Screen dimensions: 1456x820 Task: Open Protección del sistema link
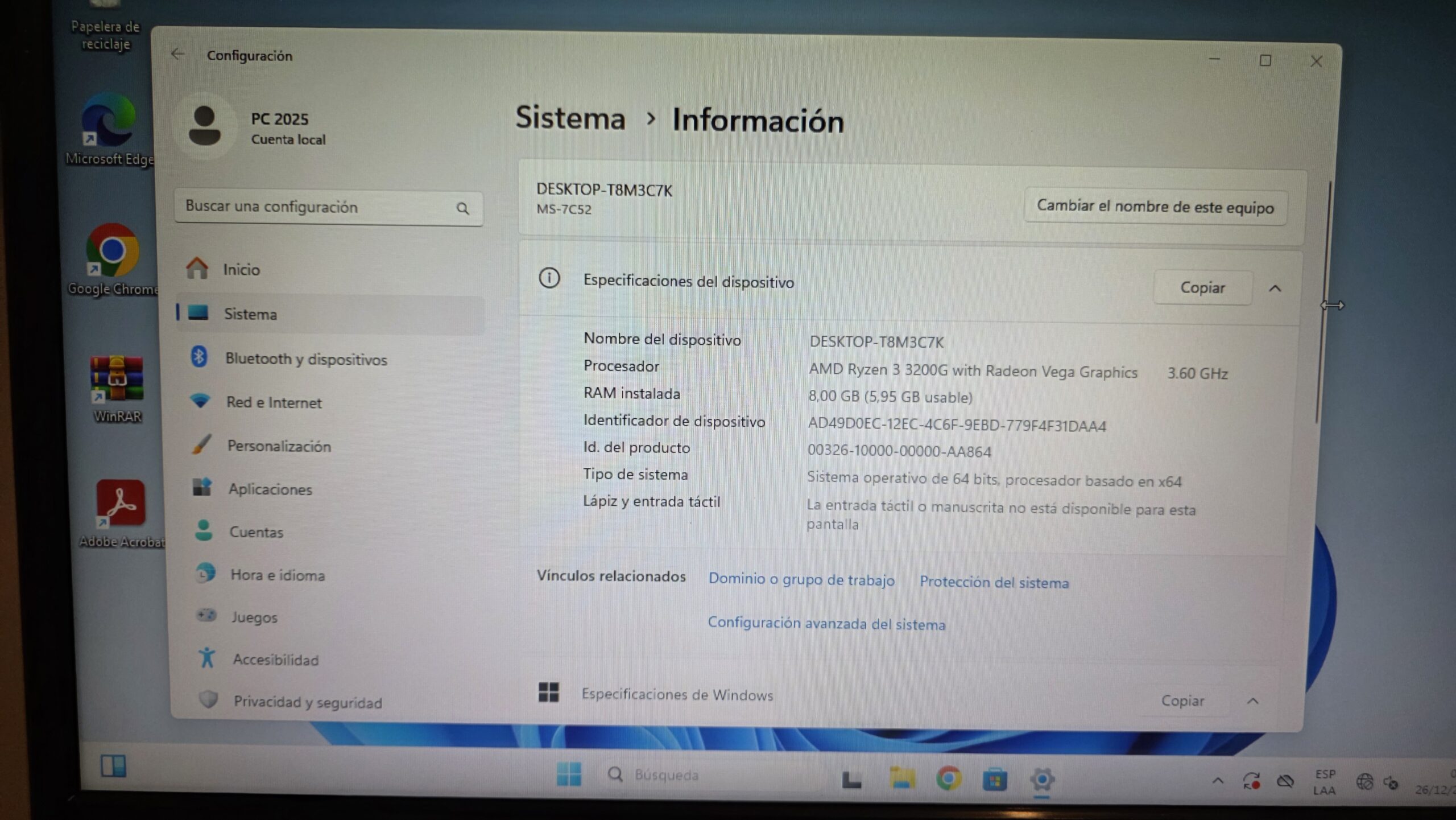(994, 582)
